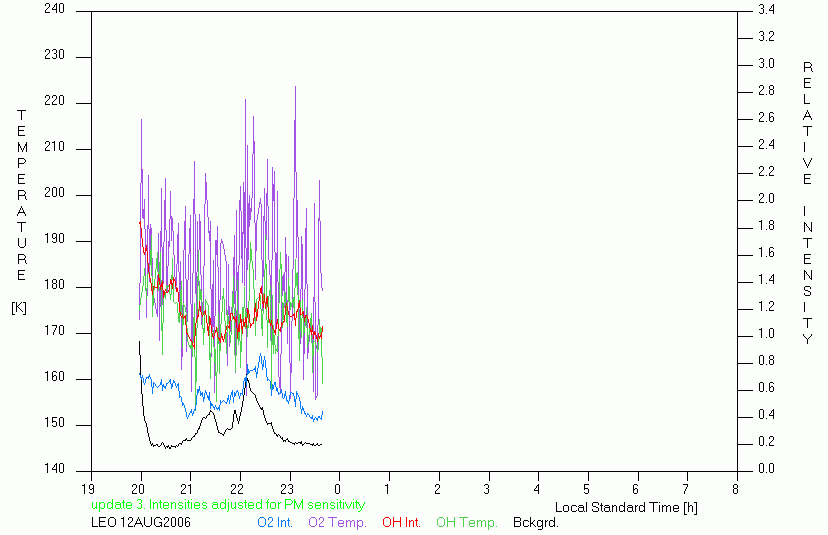828x535 pixels.
Task: Click the 'O2 Temp.' legend label
Action: coord(337,523)
